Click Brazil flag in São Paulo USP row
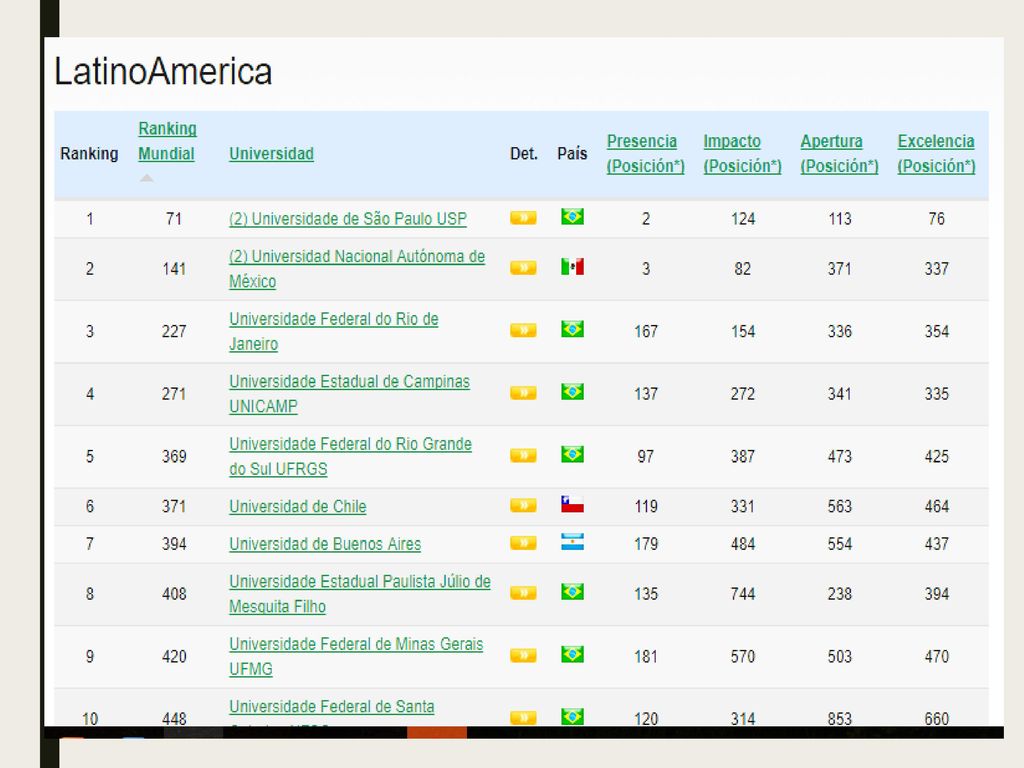Screen dimensions: 1024x768 point(572,216)
